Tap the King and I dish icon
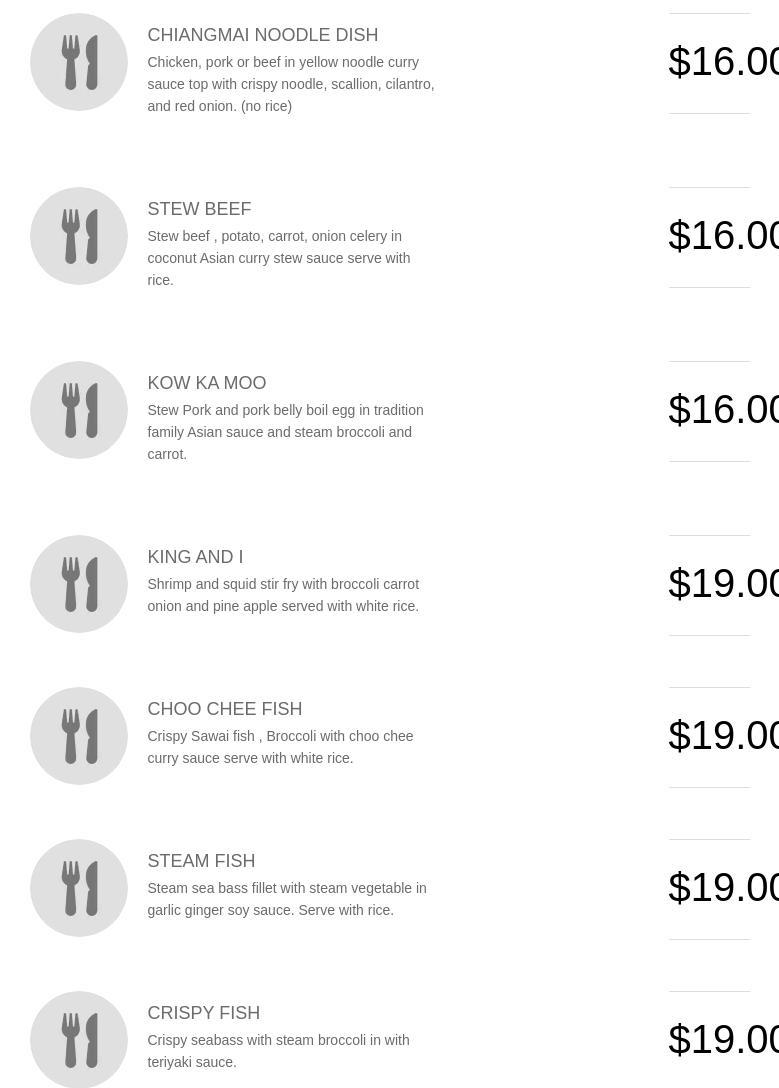 tap(79, 584)
